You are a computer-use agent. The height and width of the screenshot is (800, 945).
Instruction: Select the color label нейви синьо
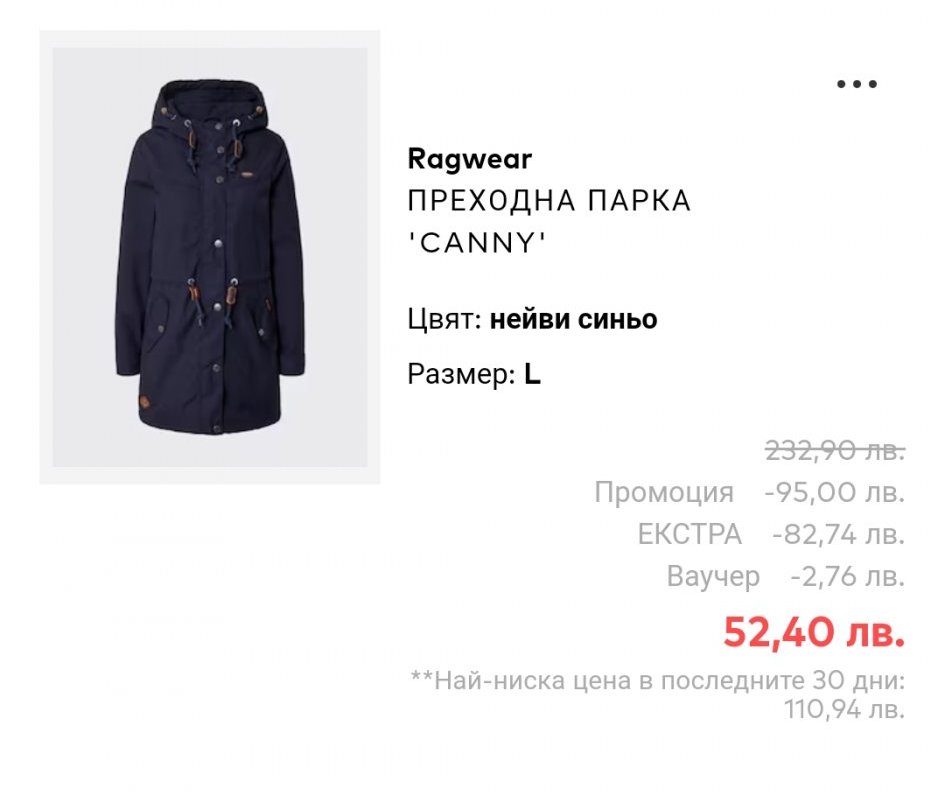click(573, 319)
